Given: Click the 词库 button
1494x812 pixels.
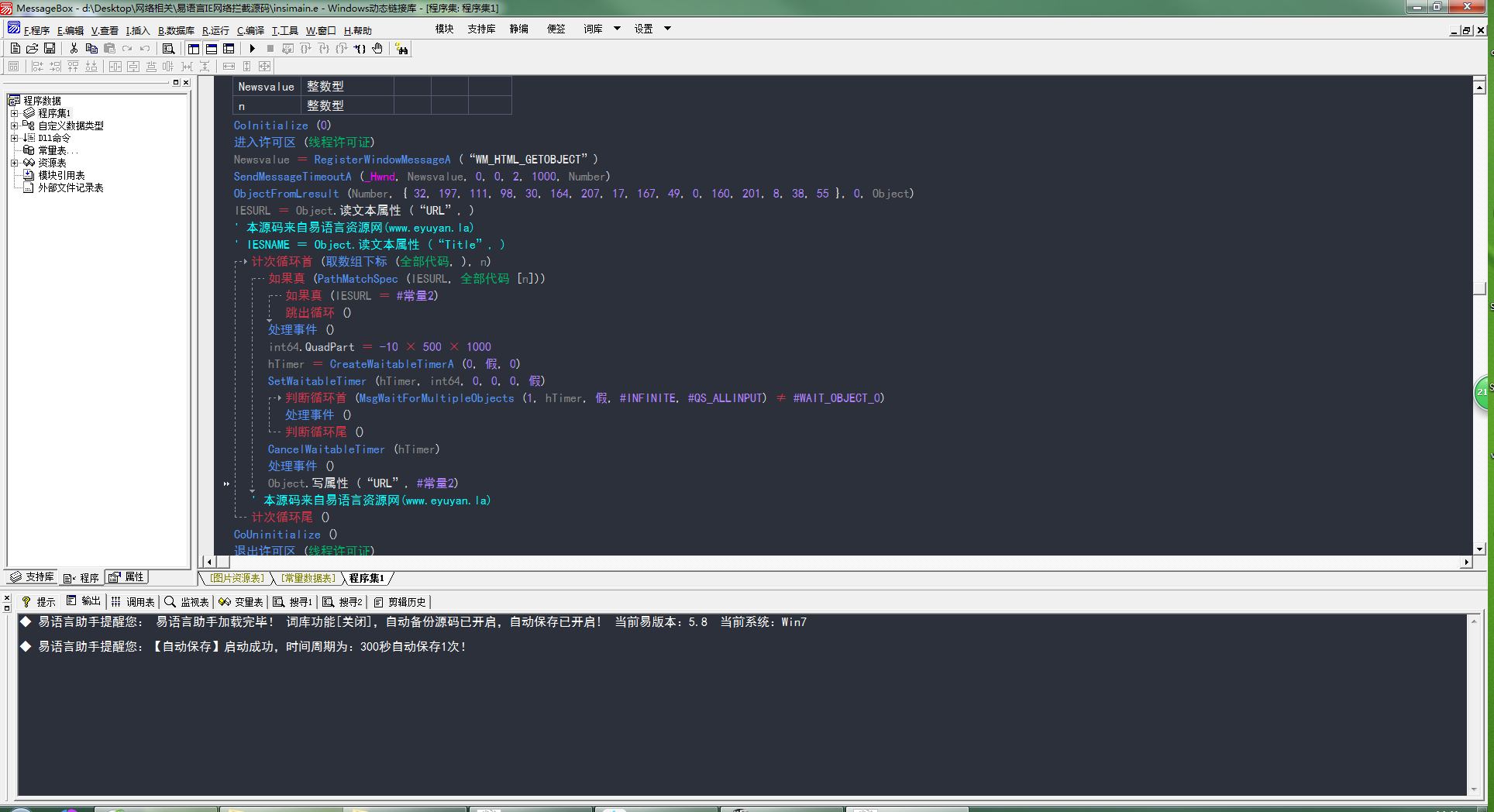Looking at the screenshot, I should coord(593,29).
